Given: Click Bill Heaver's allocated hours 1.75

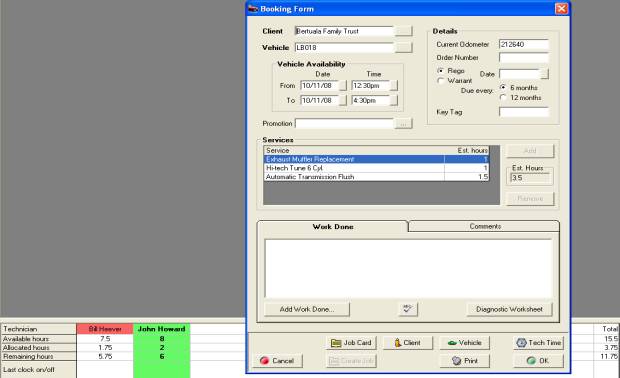Looking at the screenshot, I should coord(105,348).
